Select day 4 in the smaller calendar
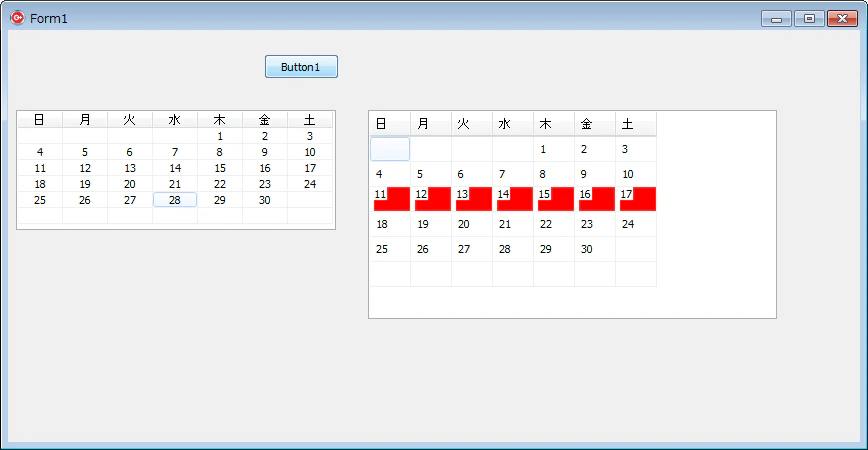This screenshot has width=868, height=450. (40, 152)
